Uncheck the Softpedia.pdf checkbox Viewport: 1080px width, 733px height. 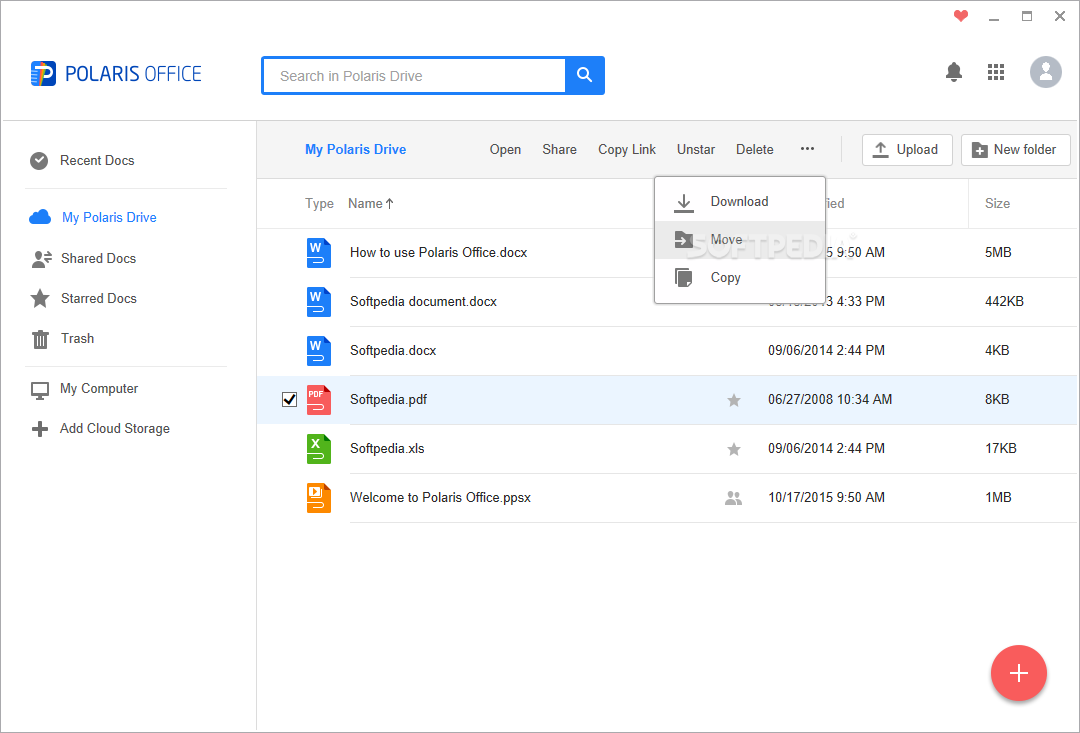(x=289, y=400)
